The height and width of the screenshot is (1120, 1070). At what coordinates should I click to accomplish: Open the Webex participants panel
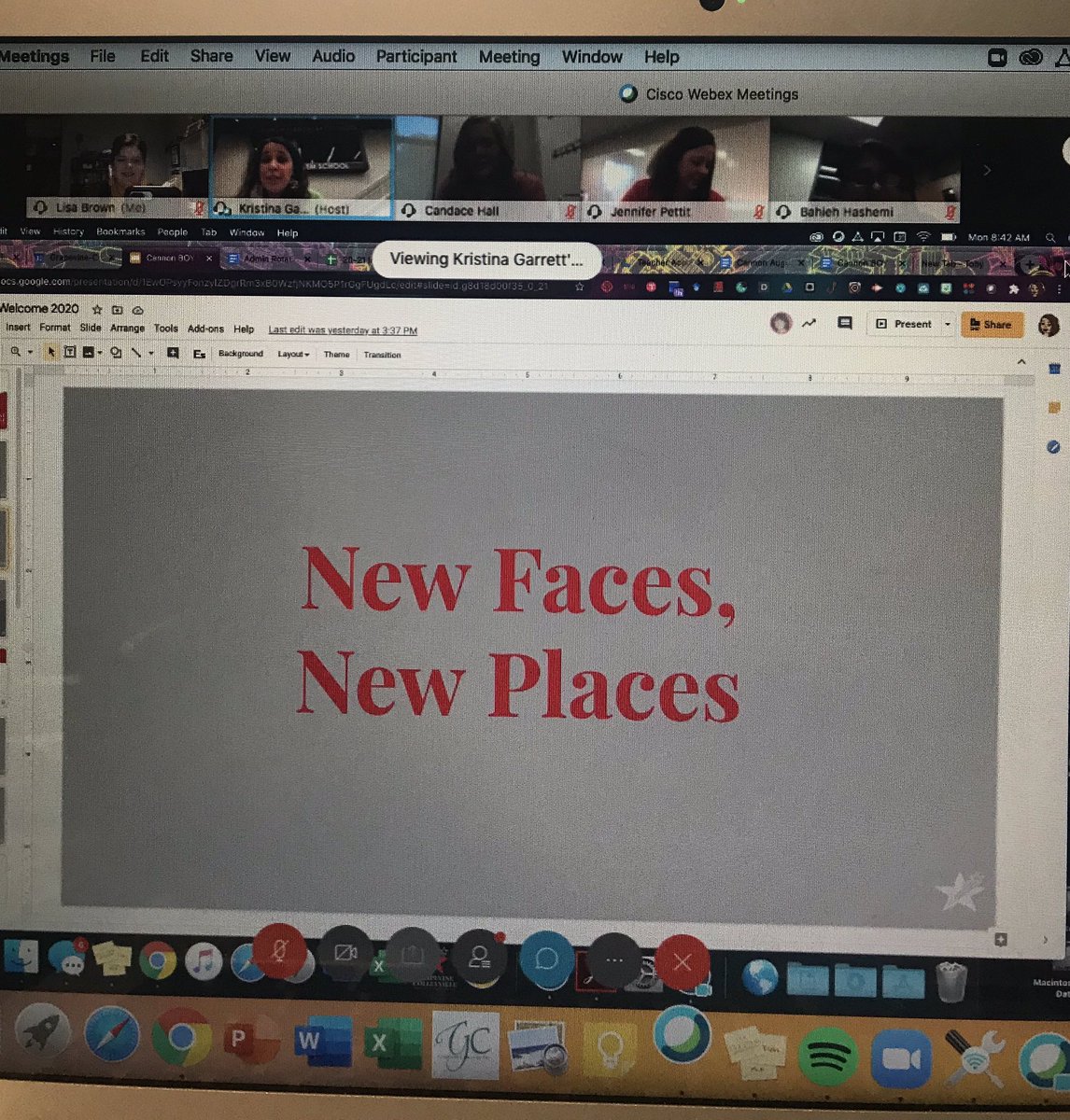tap(480, 957)
